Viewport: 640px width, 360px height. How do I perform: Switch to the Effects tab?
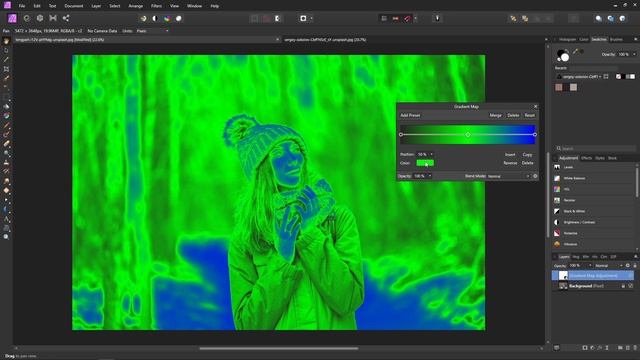coord(587,158)
